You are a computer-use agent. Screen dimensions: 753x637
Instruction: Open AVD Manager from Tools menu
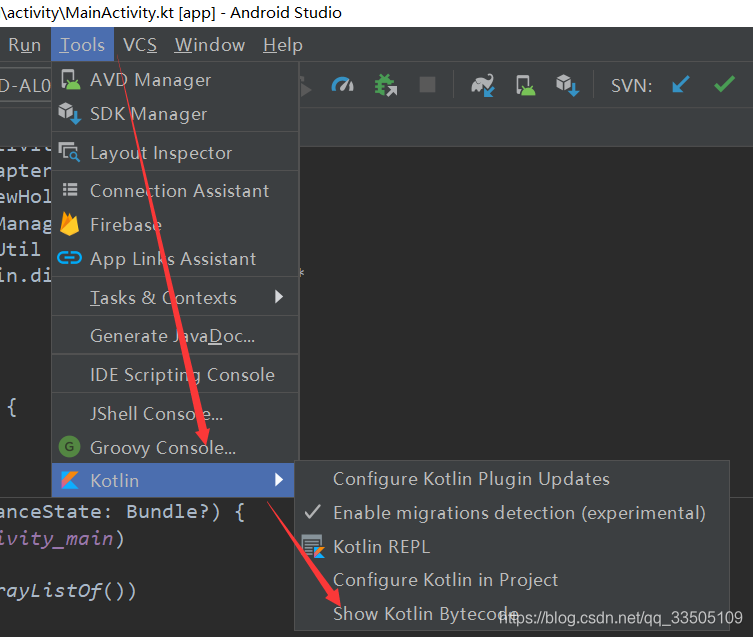(x=175, y=80)
